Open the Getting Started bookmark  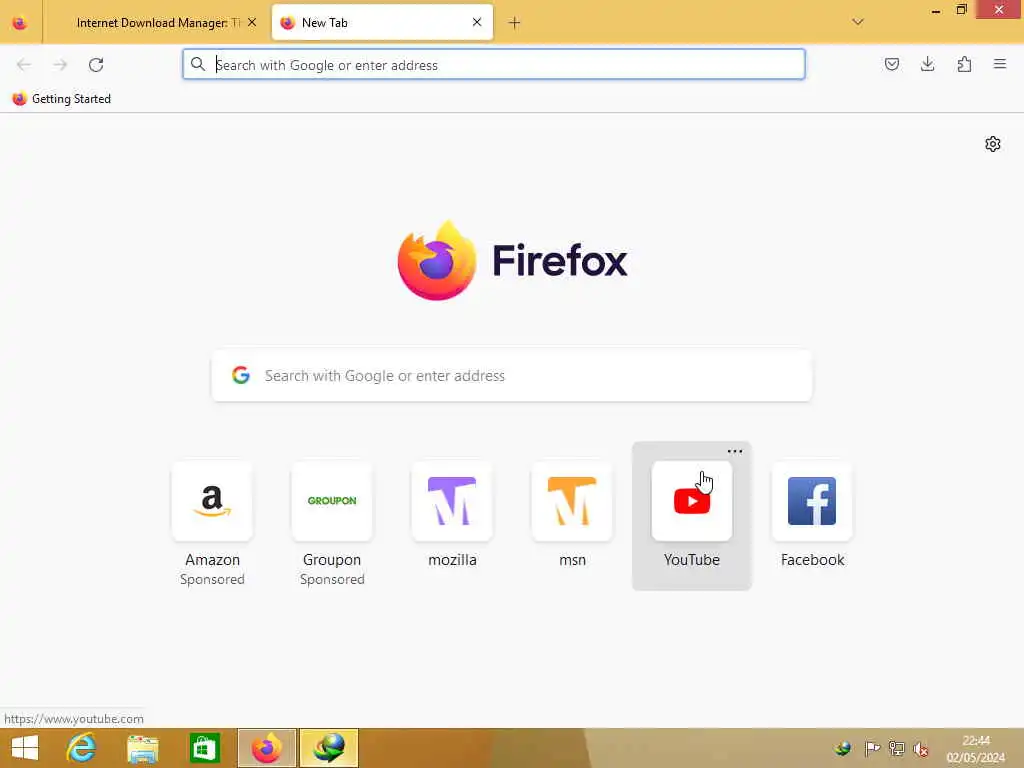coord(62,99)
